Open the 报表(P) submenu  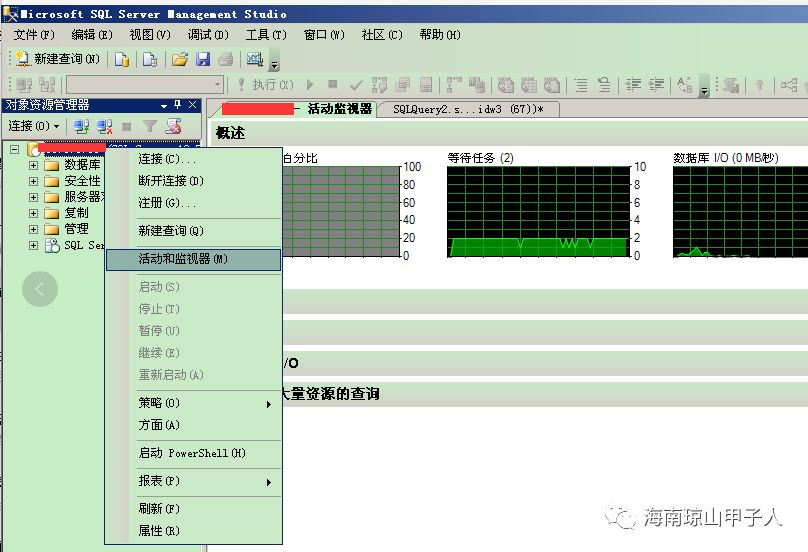tap(194, 481)
